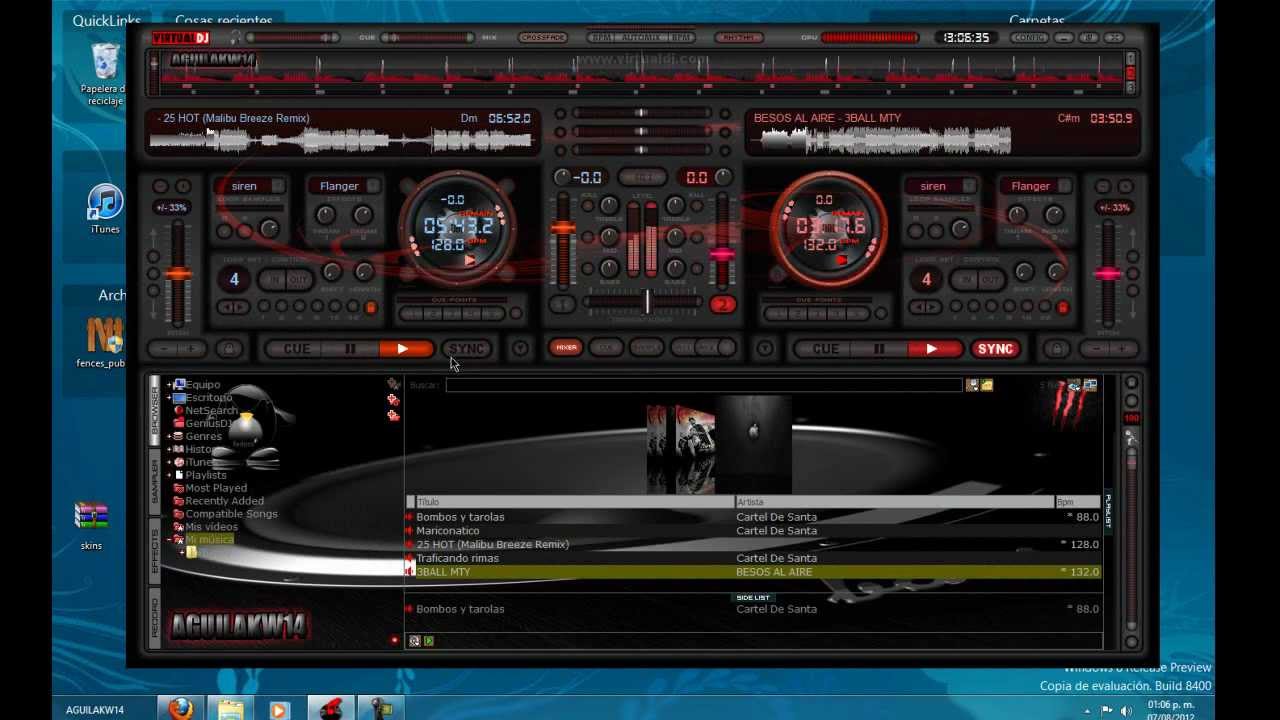Open Firefox from the taskbar
1280x720 pixels.
[x=181, y=709]
